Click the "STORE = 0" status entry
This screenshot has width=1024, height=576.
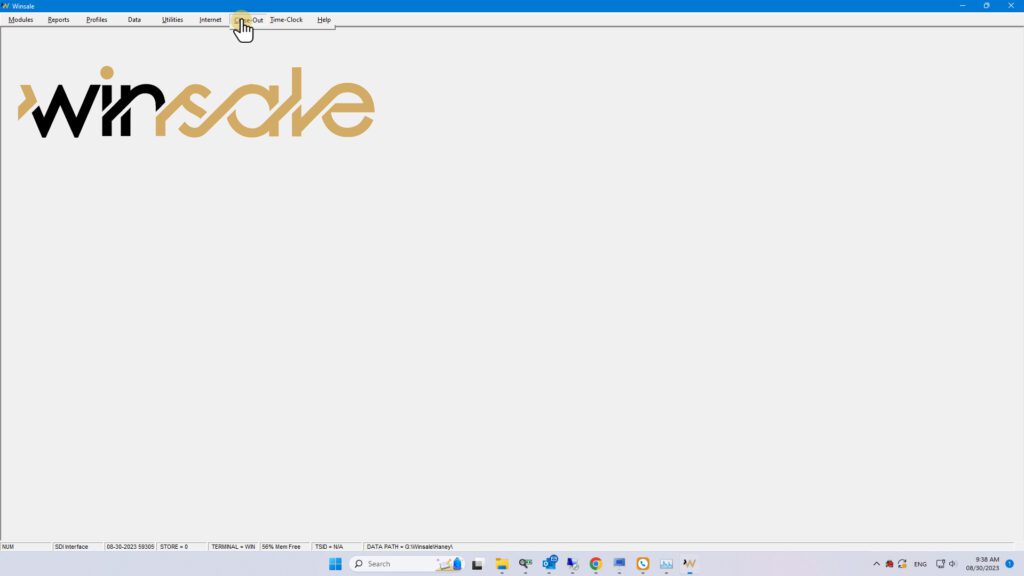[x=174, y=547]
